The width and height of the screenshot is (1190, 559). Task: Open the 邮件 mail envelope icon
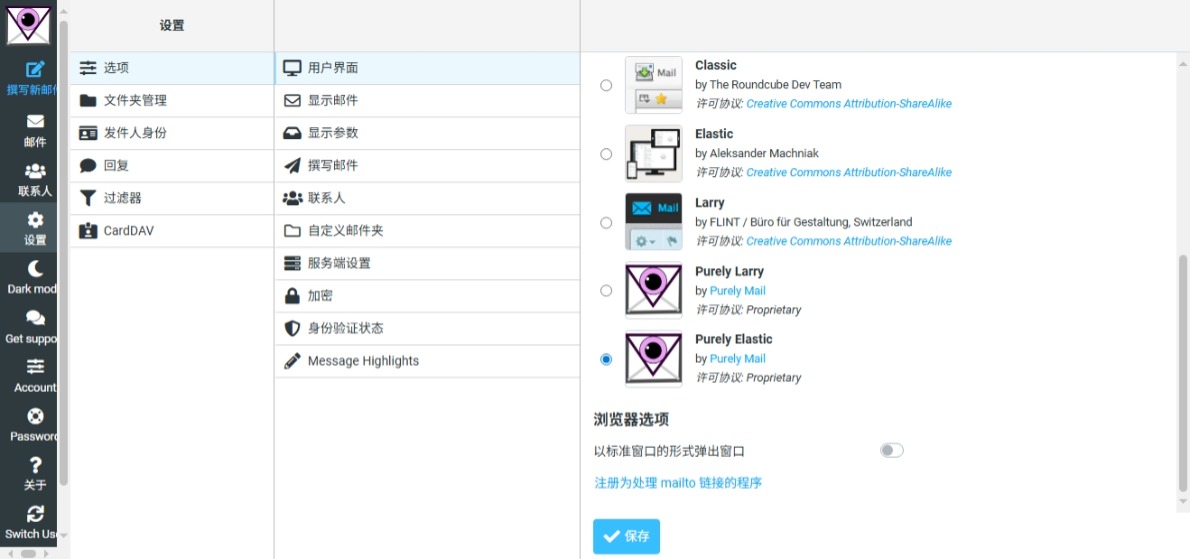(35, 121)
